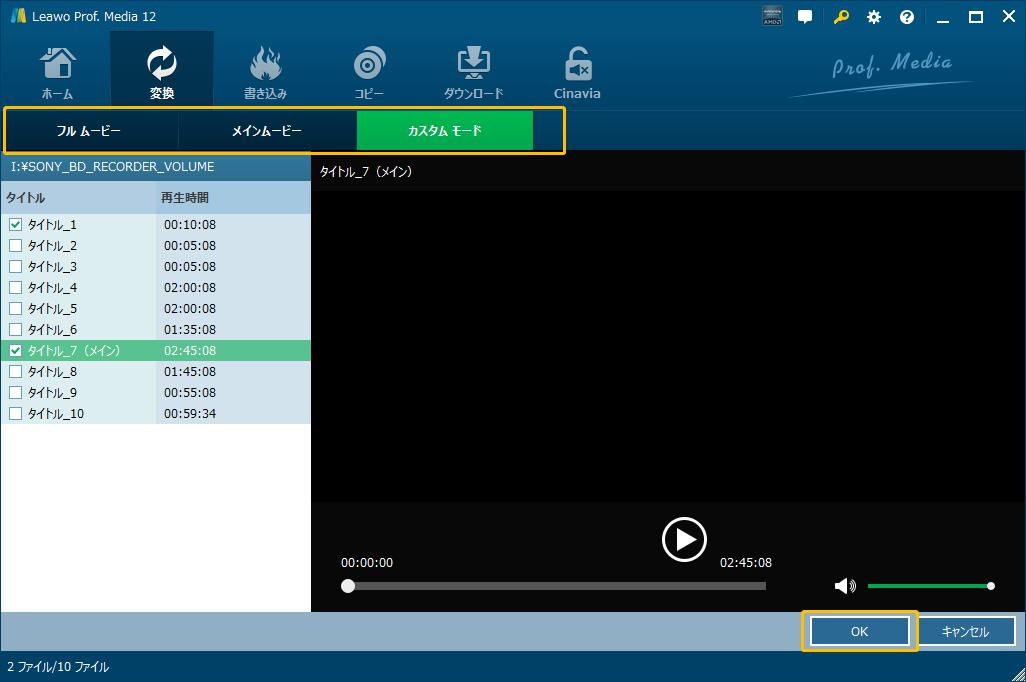Screen dimensions: 1026x682
Task: Uncheck タイトル_1 checkbox
Action: point(16,224)
